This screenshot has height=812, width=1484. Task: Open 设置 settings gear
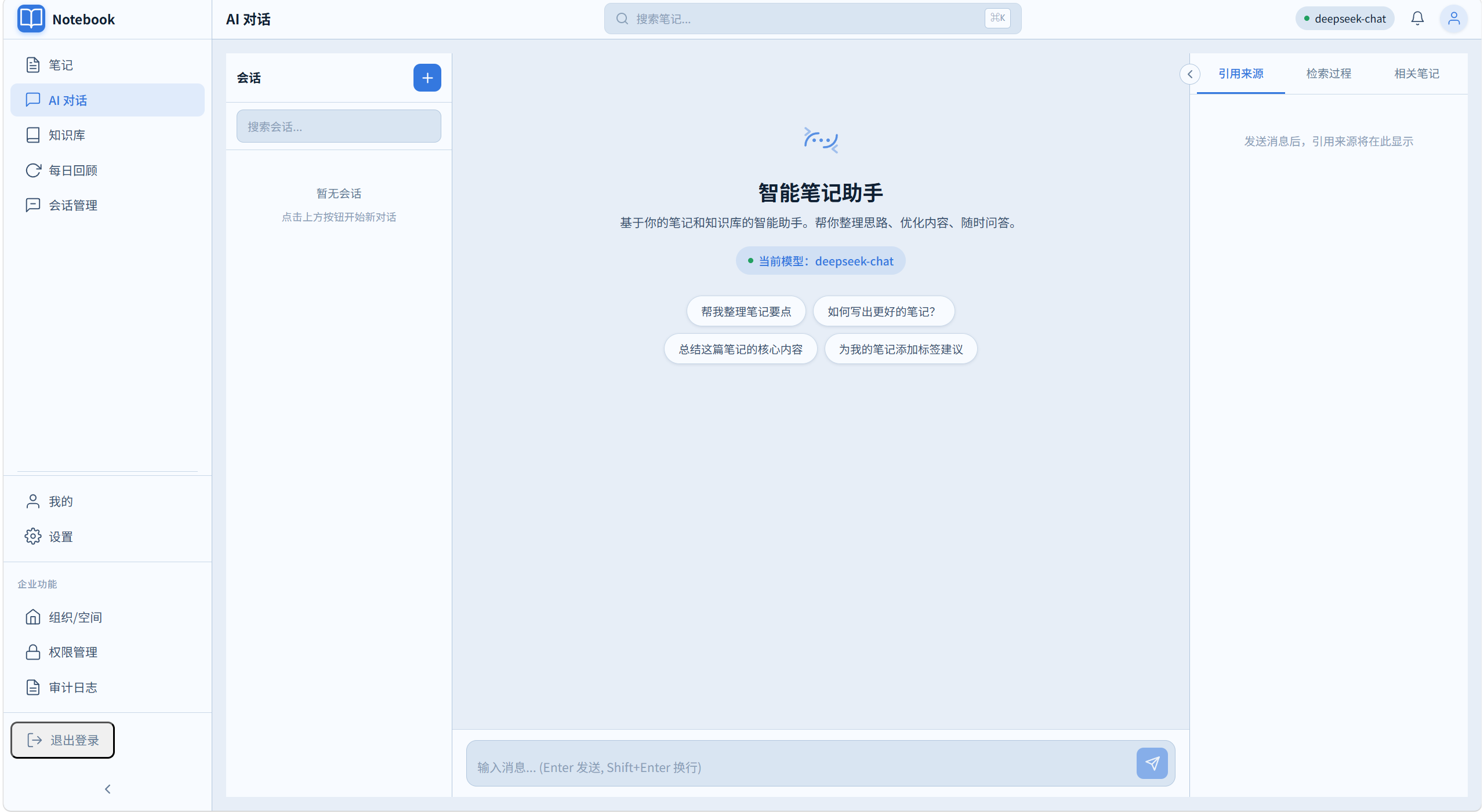click(x=107, y=537)
